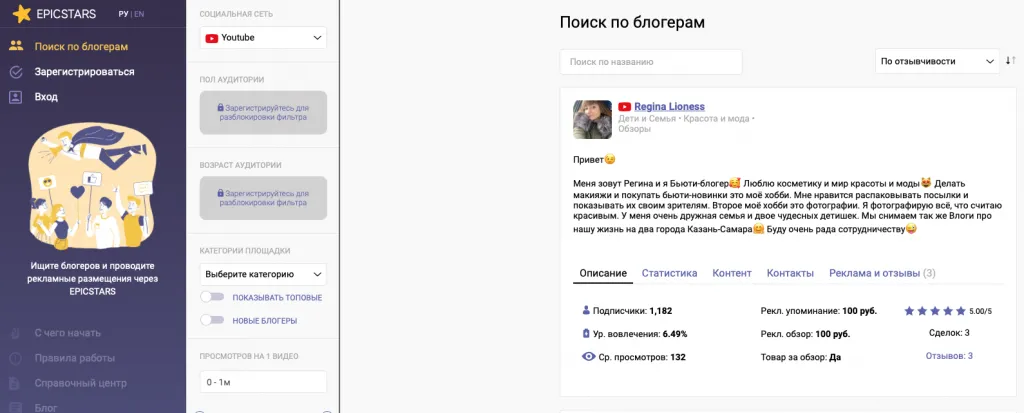Click the Поиск по названию search field
Image resolution: width=1024 pixels, height=413 pixels.
(x=651, y=61)
